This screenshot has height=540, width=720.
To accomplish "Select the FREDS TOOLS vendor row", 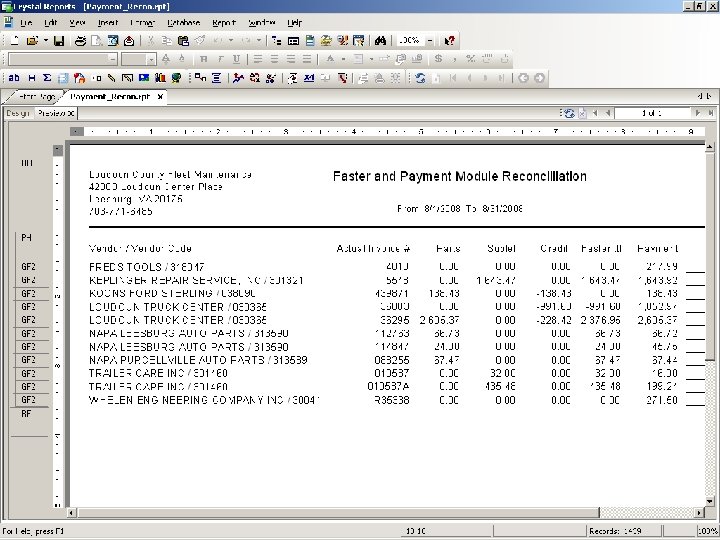I will pyautogui.click(x=147, y=267).
